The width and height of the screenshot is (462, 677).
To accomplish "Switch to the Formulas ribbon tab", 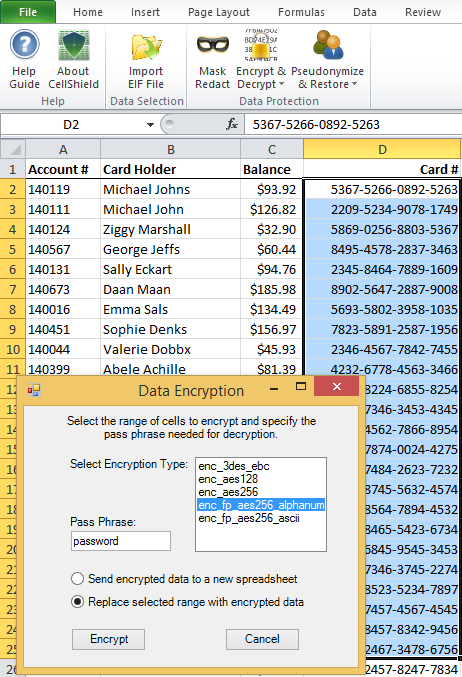I will click(x=301, y=12).
